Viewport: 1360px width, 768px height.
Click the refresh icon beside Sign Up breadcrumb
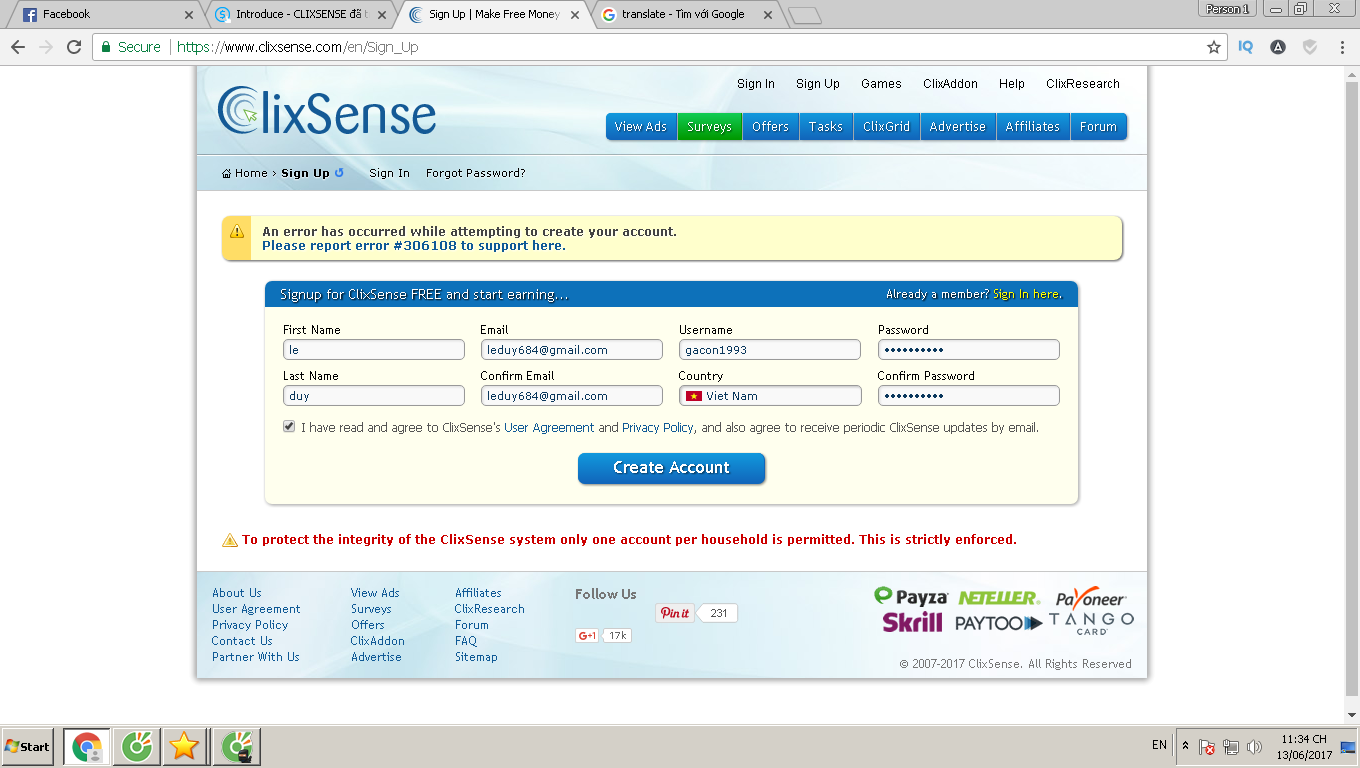point(340,172)
